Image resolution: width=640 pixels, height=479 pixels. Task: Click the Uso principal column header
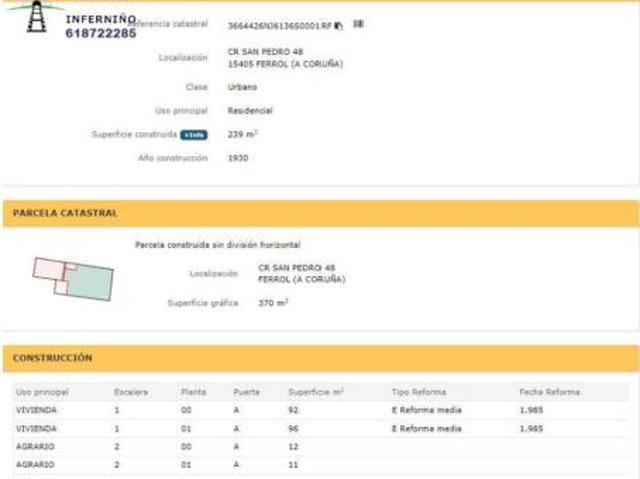[42, 392]
